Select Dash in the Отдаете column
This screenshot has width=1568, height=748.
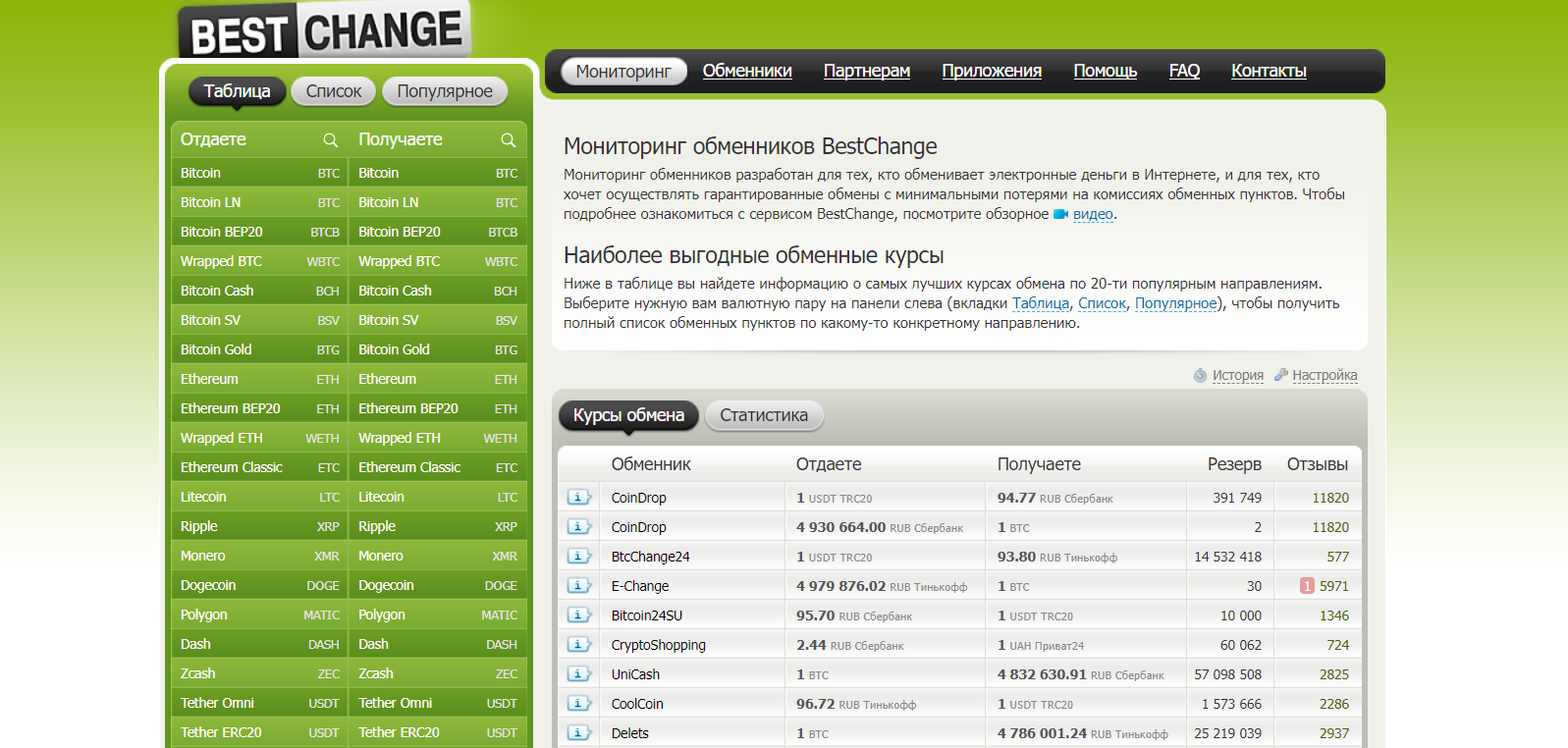[260, 644]
